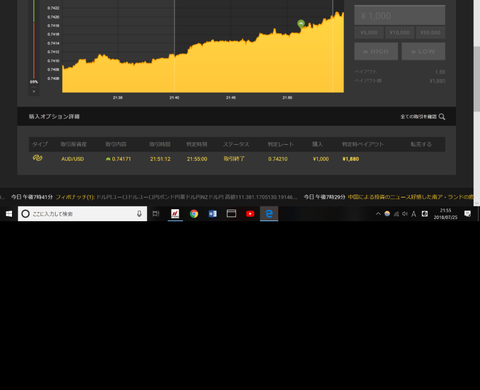Click the 21:51:12 trade time cell
The image size is (480, 390).
pos(160,159)
